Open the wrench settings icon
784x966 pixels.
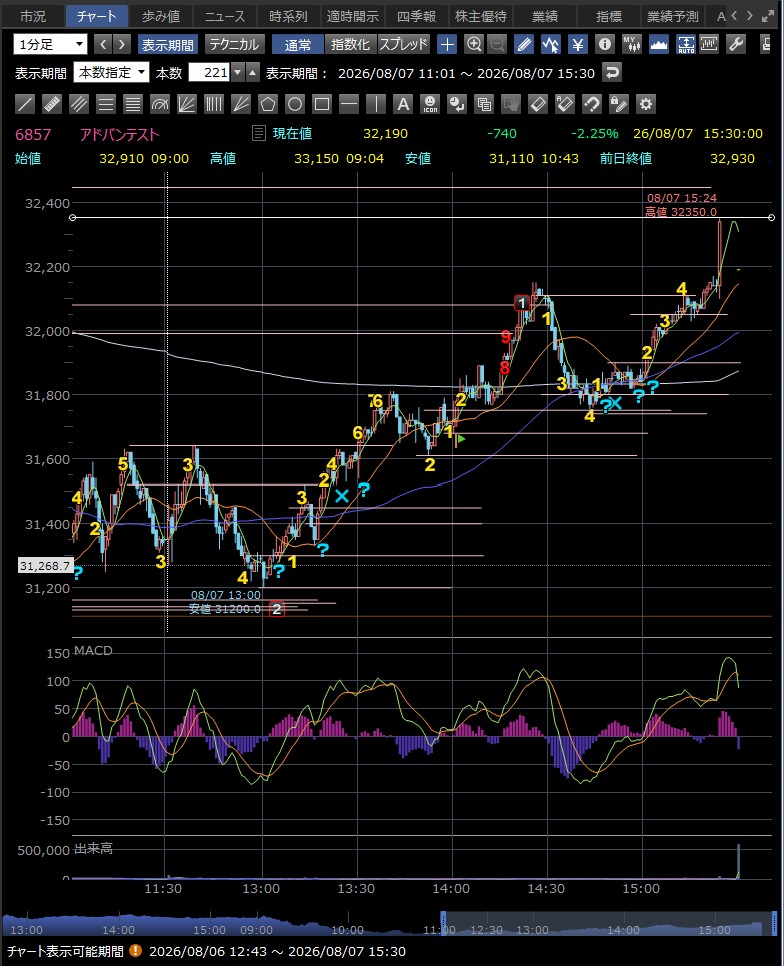737,44
